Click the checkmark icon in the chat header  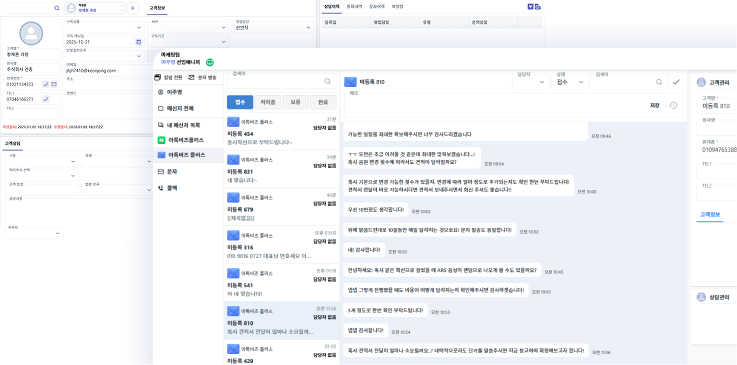pyautogui.click(x=676, y=82)
